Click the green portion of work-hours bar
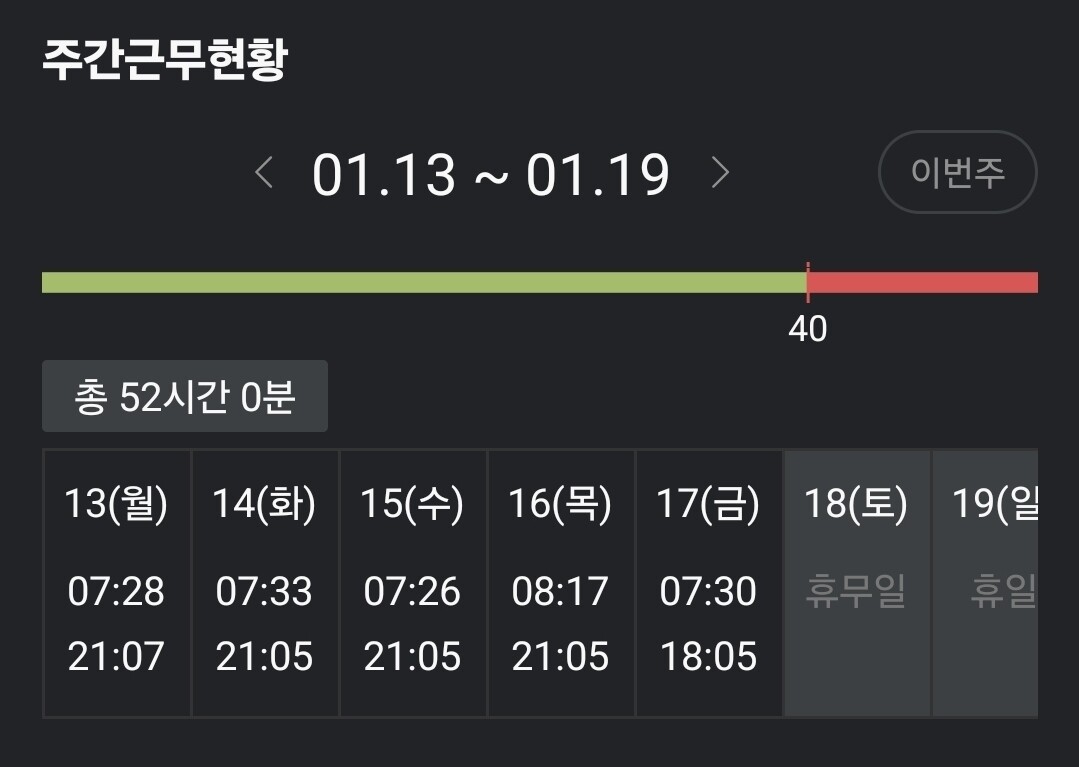1079x767 pixels. [x=424, y=283]
